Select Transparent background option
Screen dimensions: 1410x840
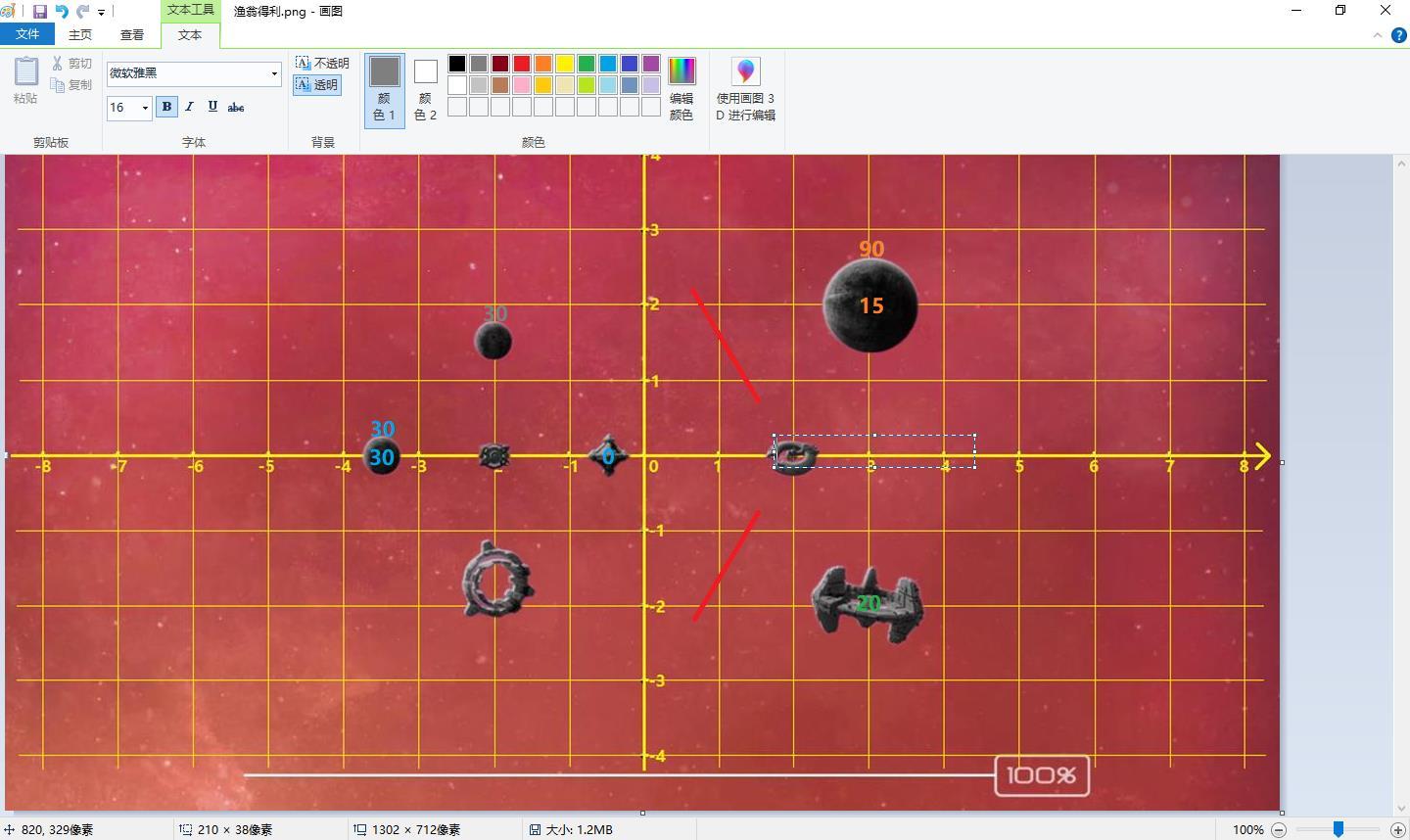pos(317,85)
